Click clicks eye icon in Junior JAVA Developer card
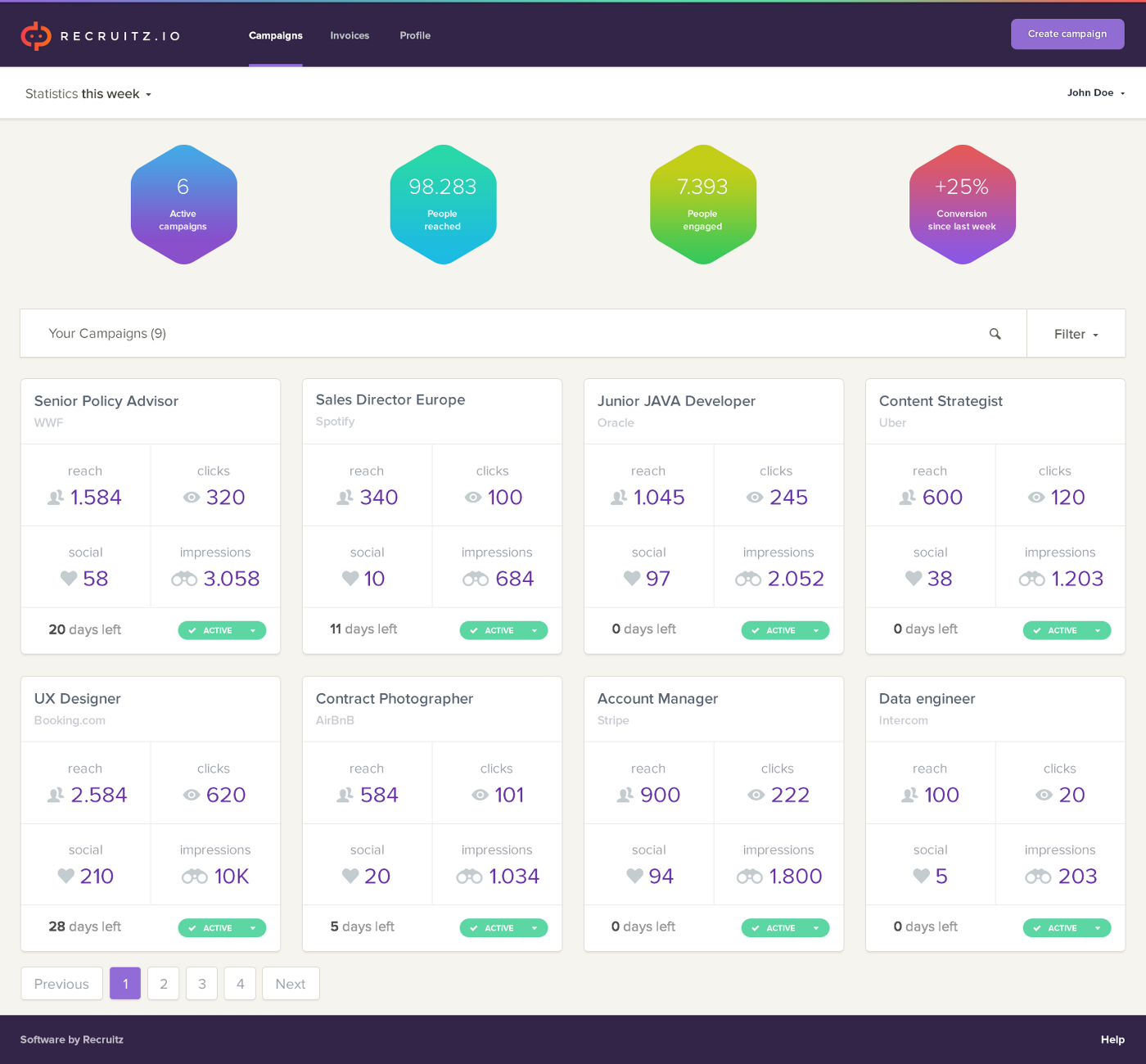The width and height of the screenshot is (1146, 1064). [755, 498]
